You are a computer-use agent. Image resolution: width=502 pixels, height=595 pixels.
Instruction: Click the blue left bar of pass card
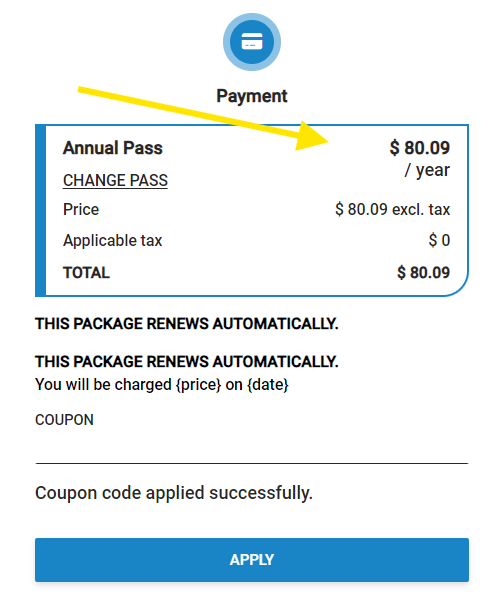(x=40, y=210)
